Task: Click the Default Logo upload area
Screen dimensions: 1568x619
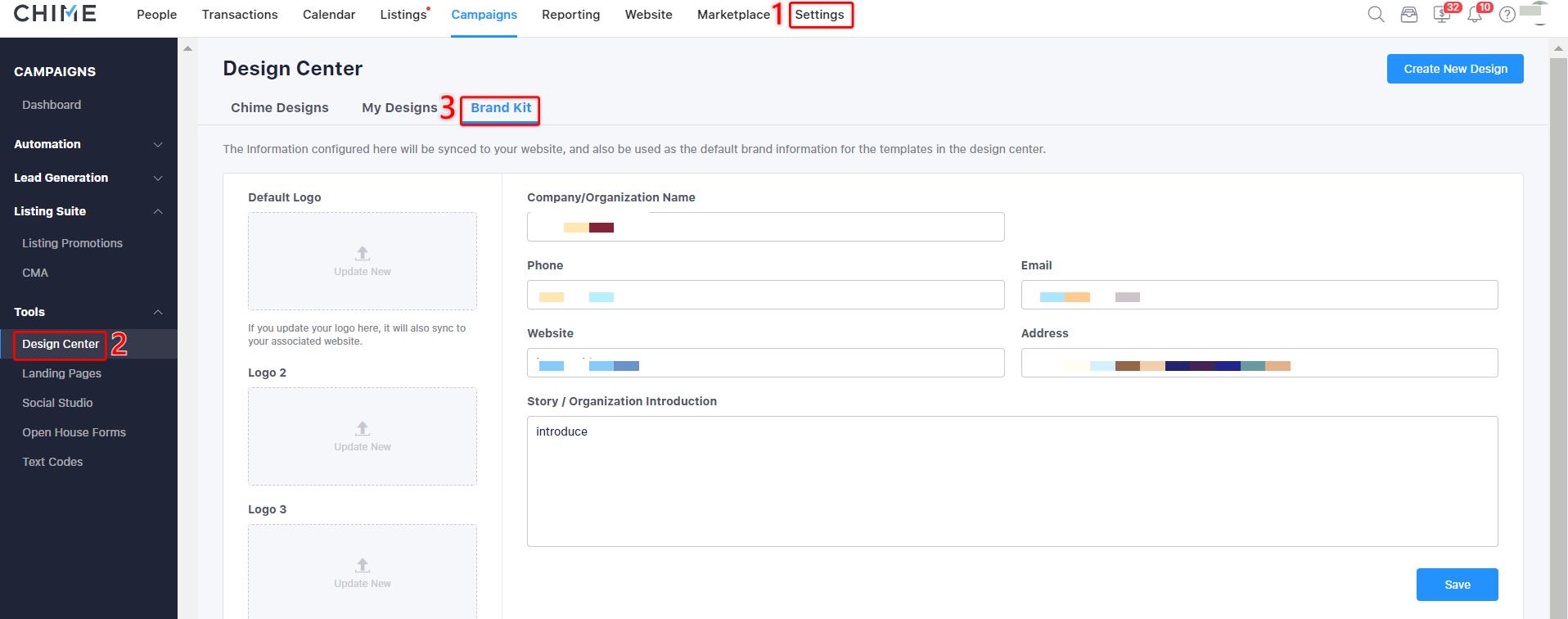Action: coord(363,261)
